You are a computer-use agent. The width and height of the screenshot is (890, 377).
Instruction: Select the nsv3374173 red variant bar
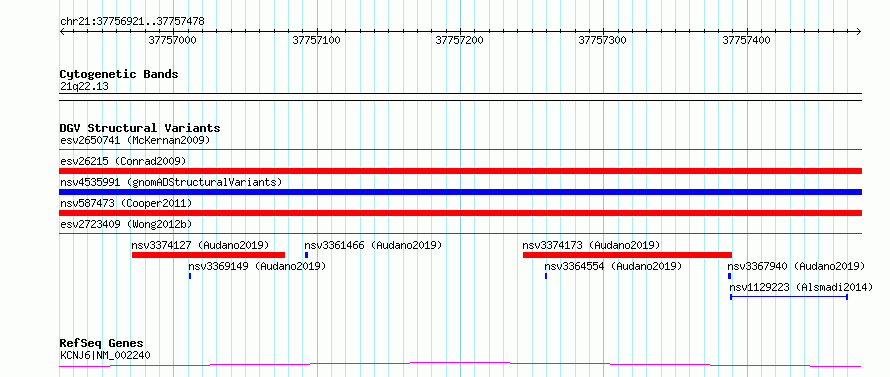(627, 255)
